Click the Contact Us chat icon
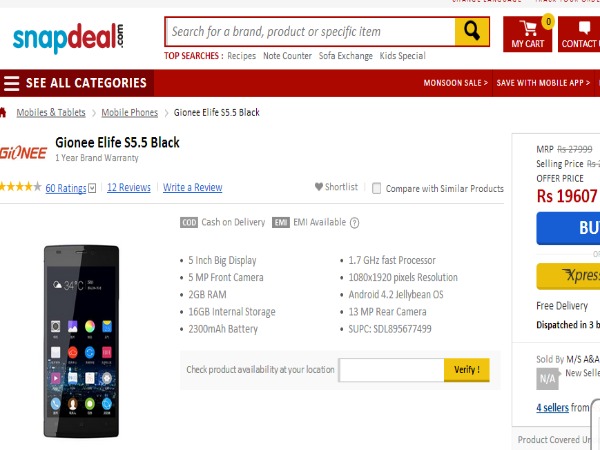Viewport: 600px width, 450px height. point(584,28)
